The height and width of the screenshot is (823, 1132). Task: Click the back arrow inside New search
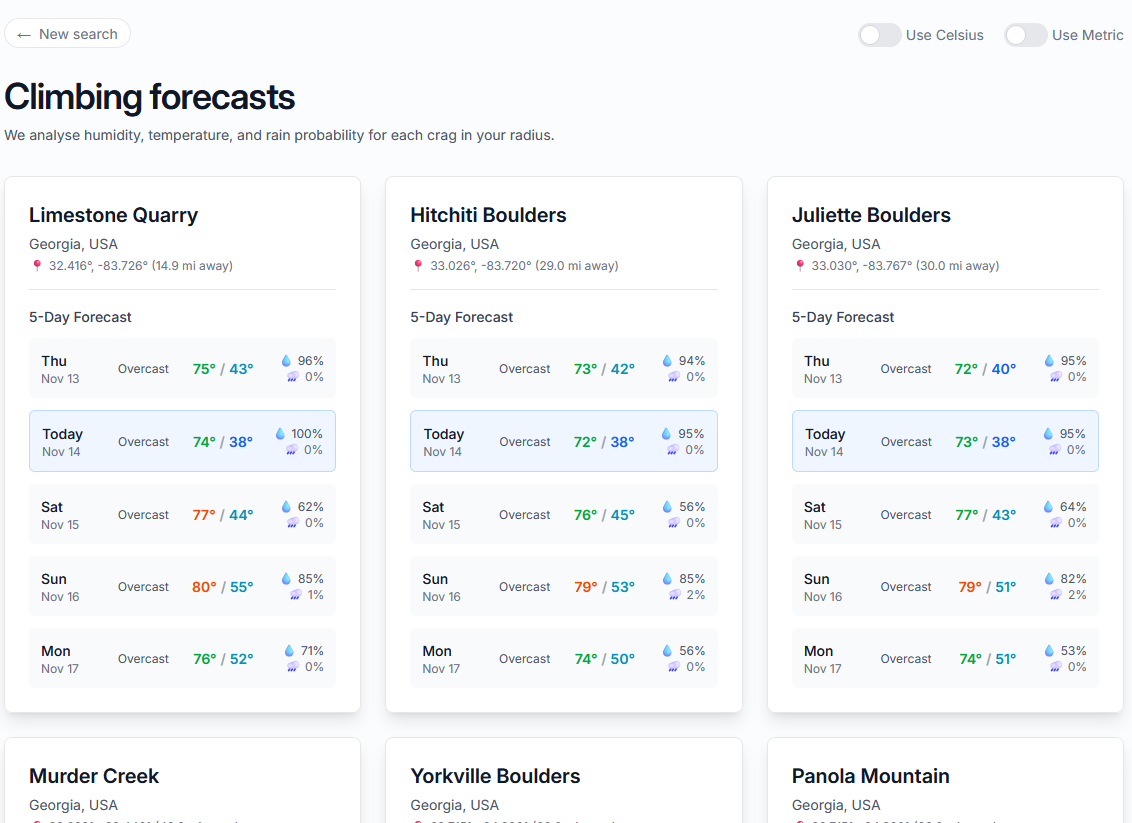coord(24,33)
